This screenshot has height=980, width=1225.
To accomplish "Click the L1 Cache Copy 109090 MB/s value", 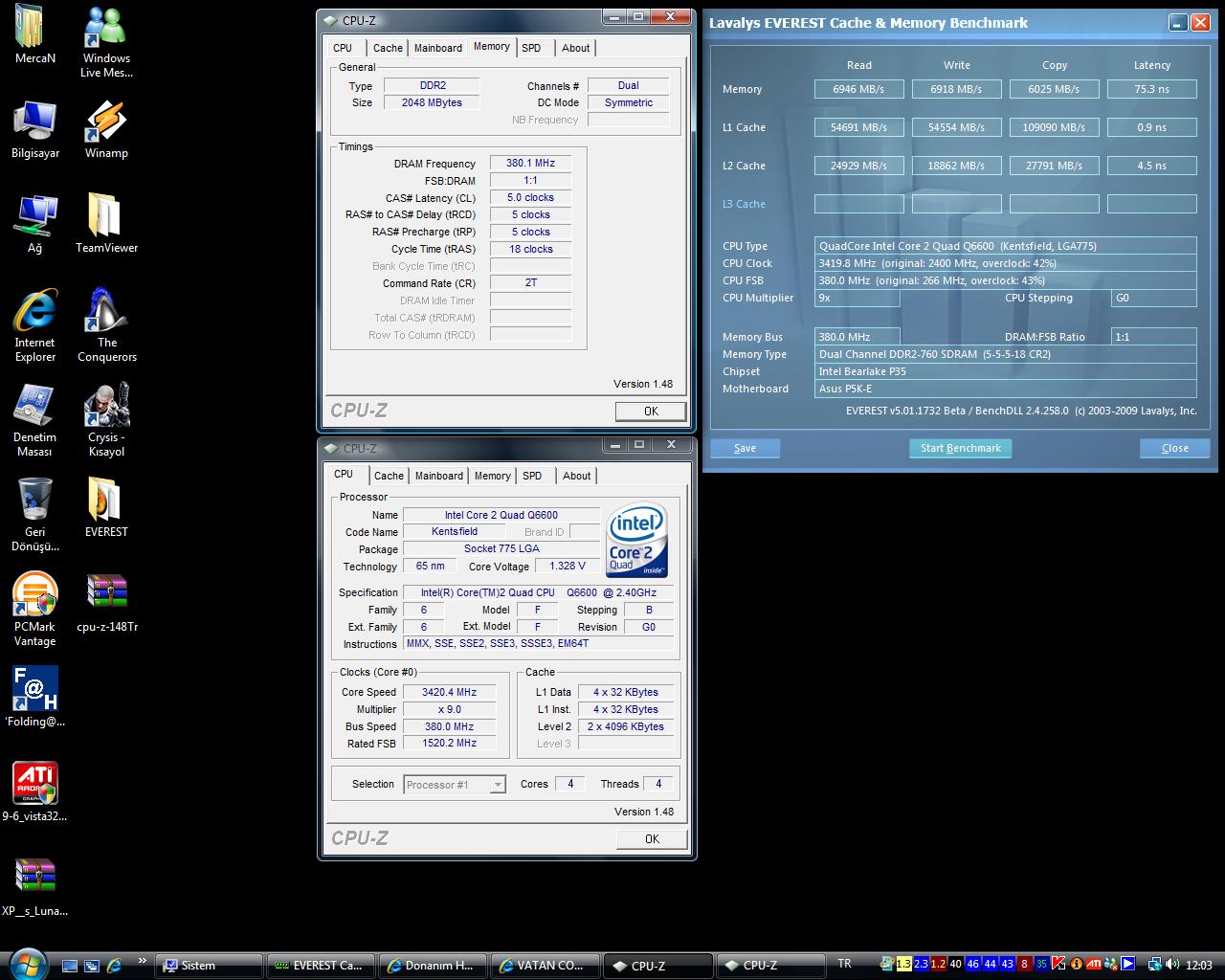I will (x=1055, y=127).
